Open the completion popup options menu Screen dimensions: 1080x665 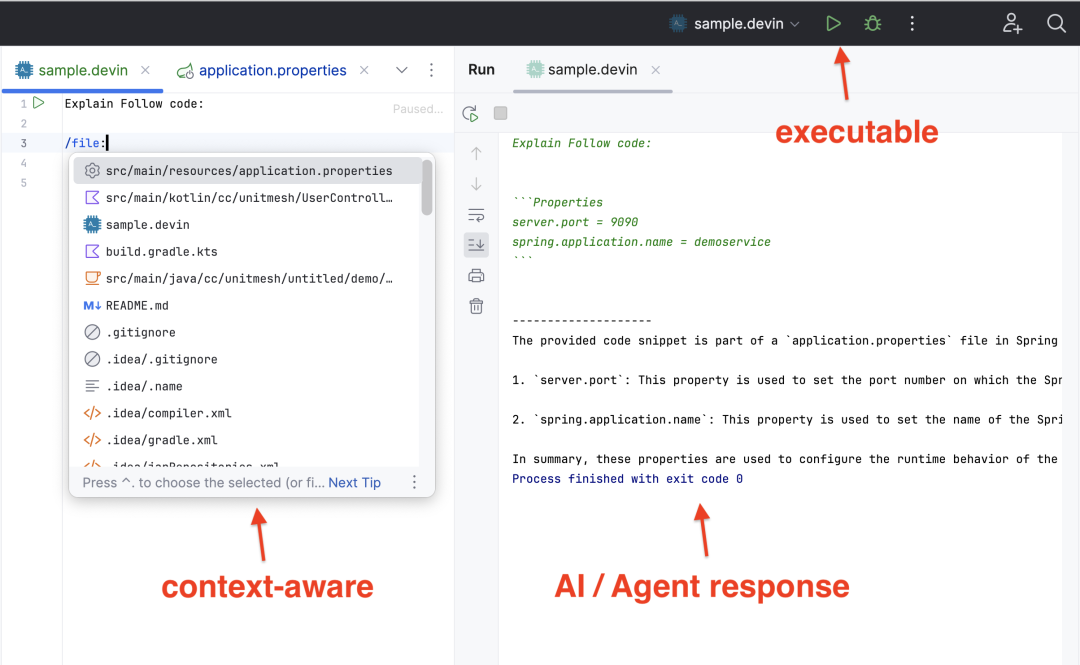tap(414, 482)
